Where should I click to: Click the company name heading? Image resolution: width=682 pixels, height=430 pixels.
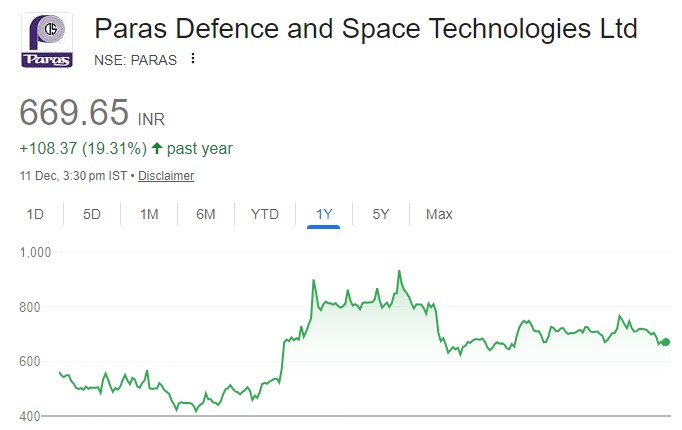[365, 27]
